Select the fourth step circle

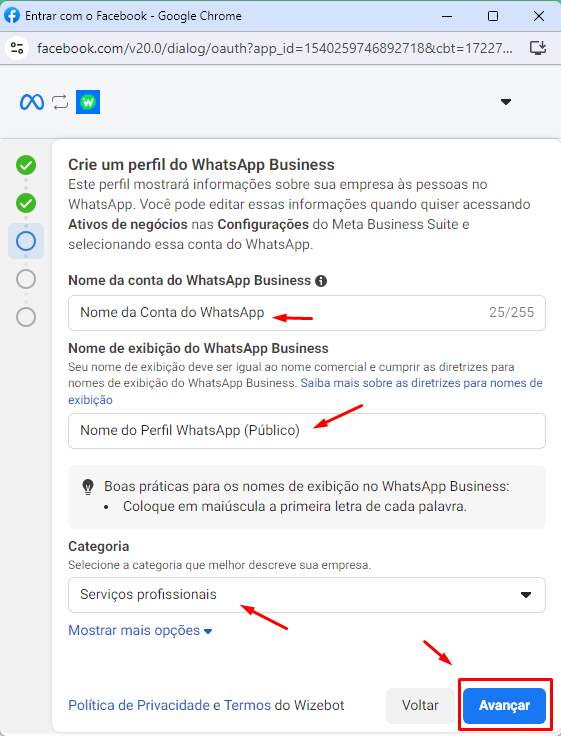[x=26, y=279]
